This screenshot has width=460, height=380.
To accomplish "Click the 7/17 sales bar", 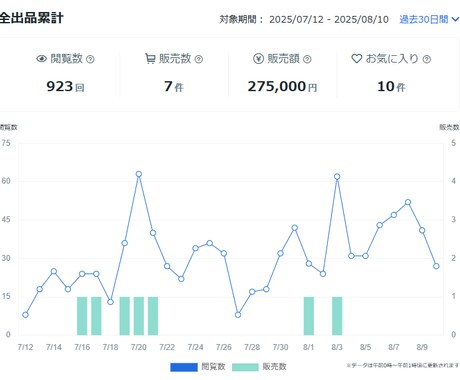I will [x=96, y=316].
